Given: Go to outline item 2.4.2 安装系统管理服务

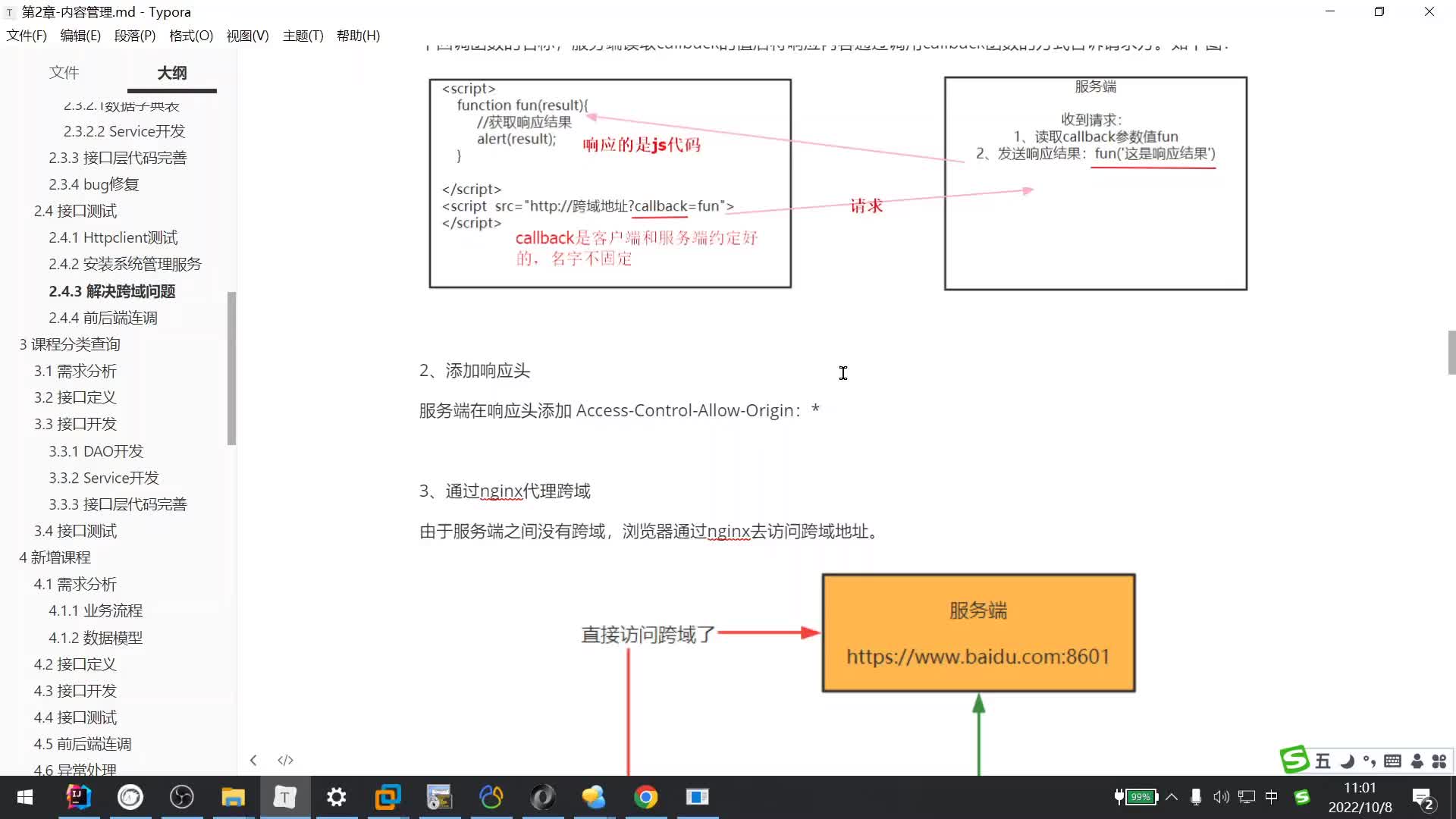Looking at the screenshot, I should click(125, 264).
